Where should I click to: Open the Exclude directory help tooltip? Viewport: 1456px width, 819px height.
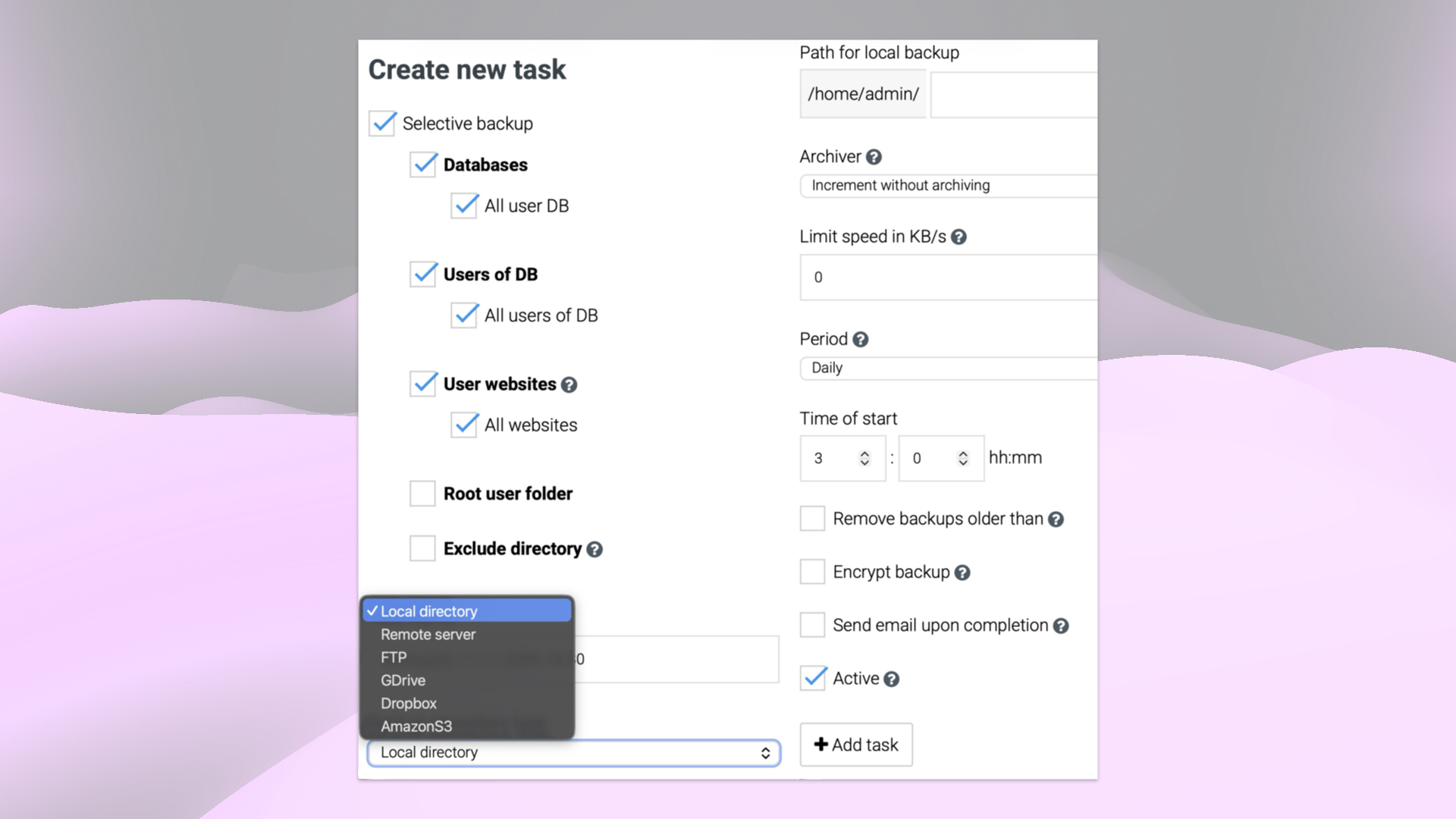coord(595,548)
